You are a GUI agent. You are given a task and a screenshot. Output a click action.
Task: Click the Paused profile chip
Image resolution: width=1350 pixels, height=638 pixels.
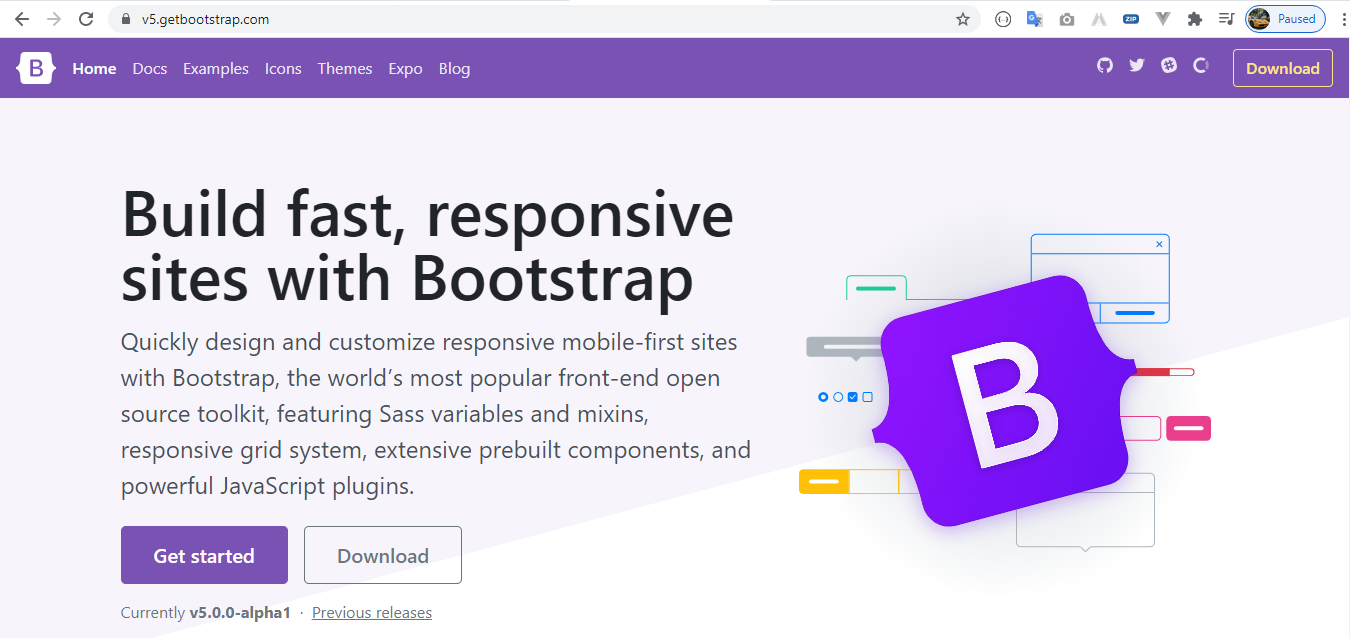pyautogui.click(x=1285, y=18)
